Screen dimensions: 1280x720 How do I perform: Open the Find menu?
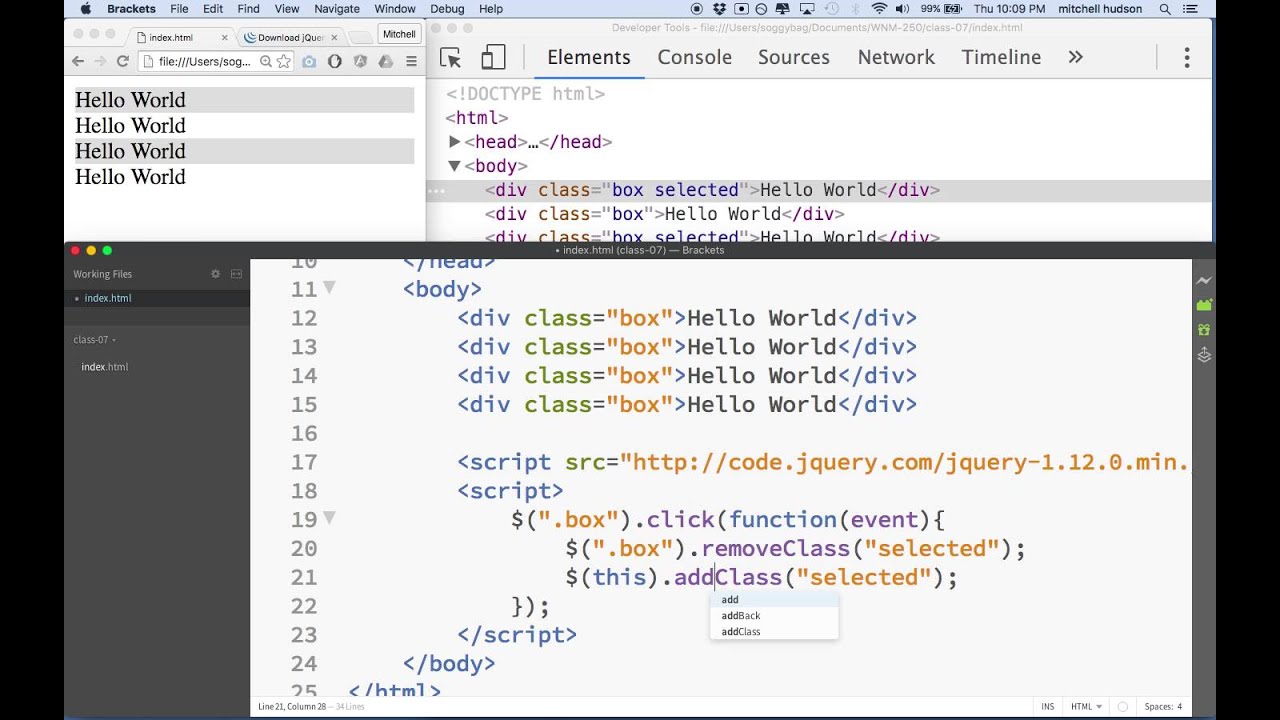(x=249, y=9)
